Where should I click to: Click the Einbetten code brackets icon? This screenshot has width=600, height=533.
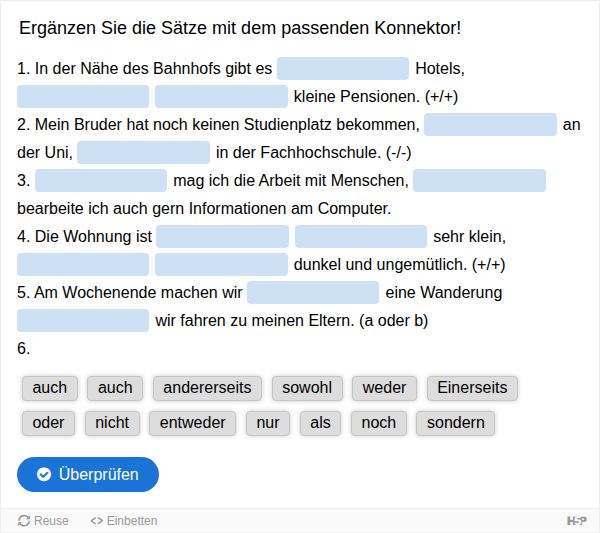tap(96, 521)
